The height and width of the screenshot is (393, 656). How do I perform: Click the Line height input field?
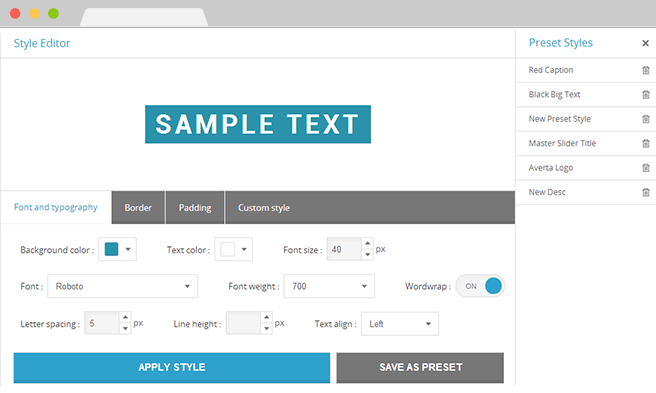(x=243, y=323)
